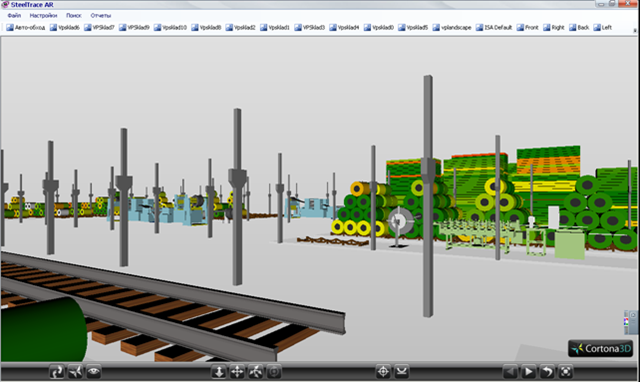Toggle the Roll mode icon

(x=274, y=372)
